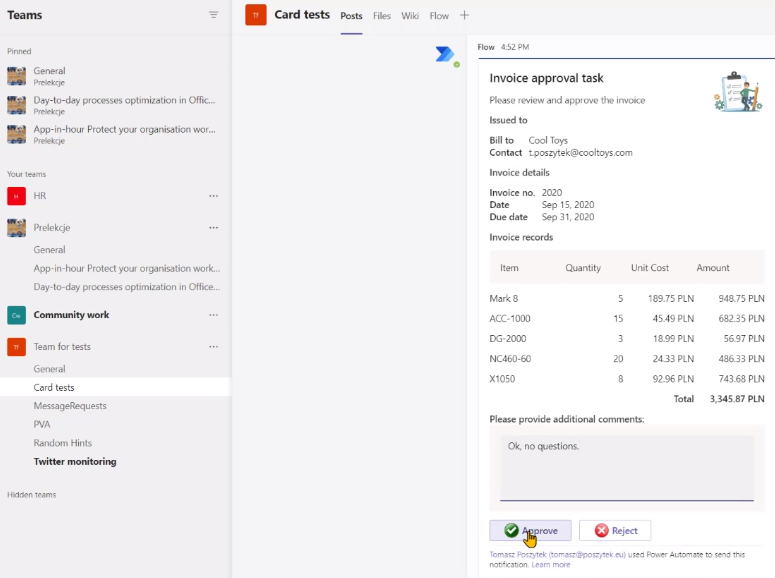This screenshot has width=775, height=578.
Task: Open more options for Team for tests
Action: tap(214, 347)
